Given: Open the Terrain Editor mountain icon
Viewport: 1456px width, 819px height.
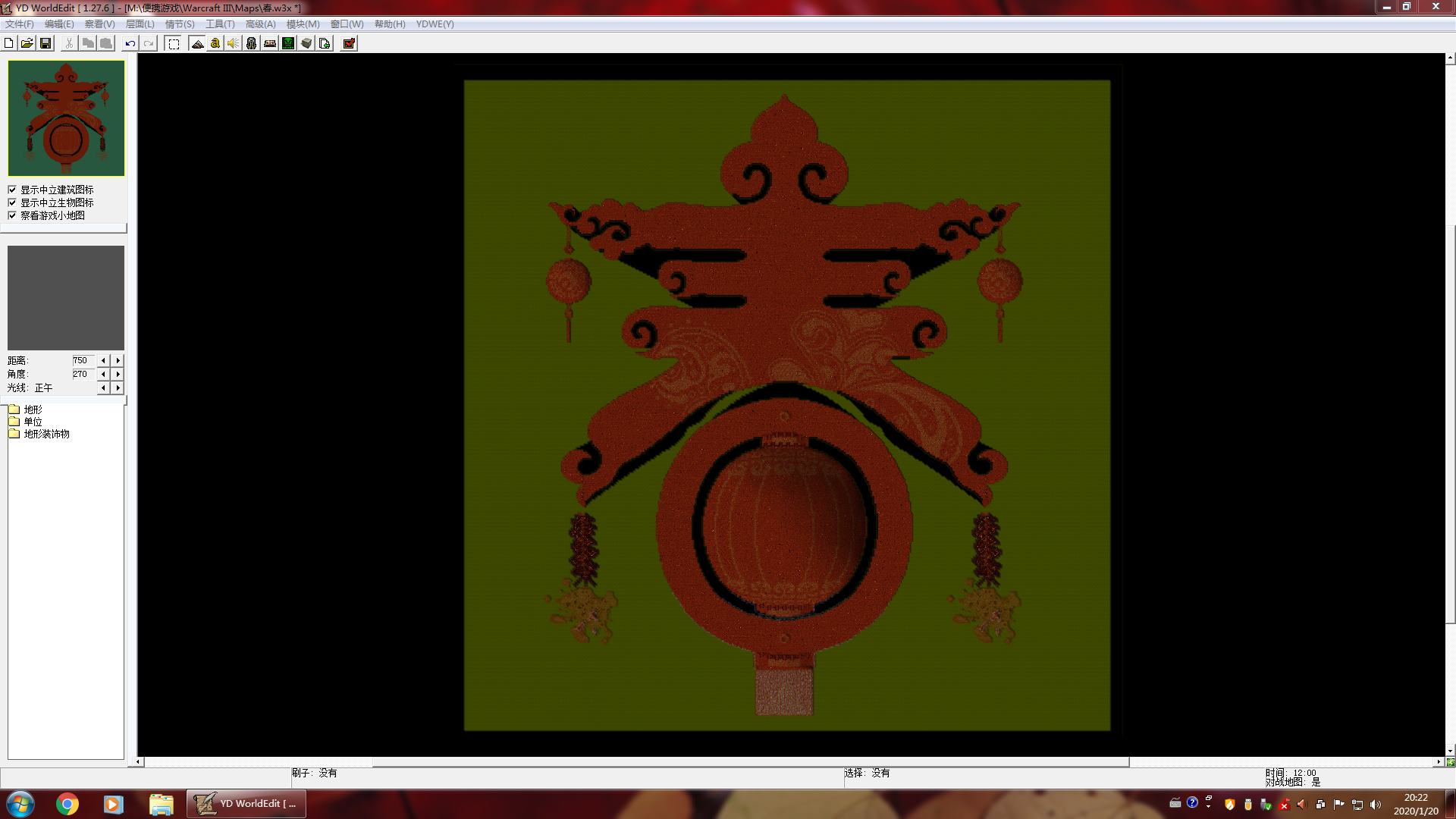Looking at the screenshot, I should click(197, 43).
